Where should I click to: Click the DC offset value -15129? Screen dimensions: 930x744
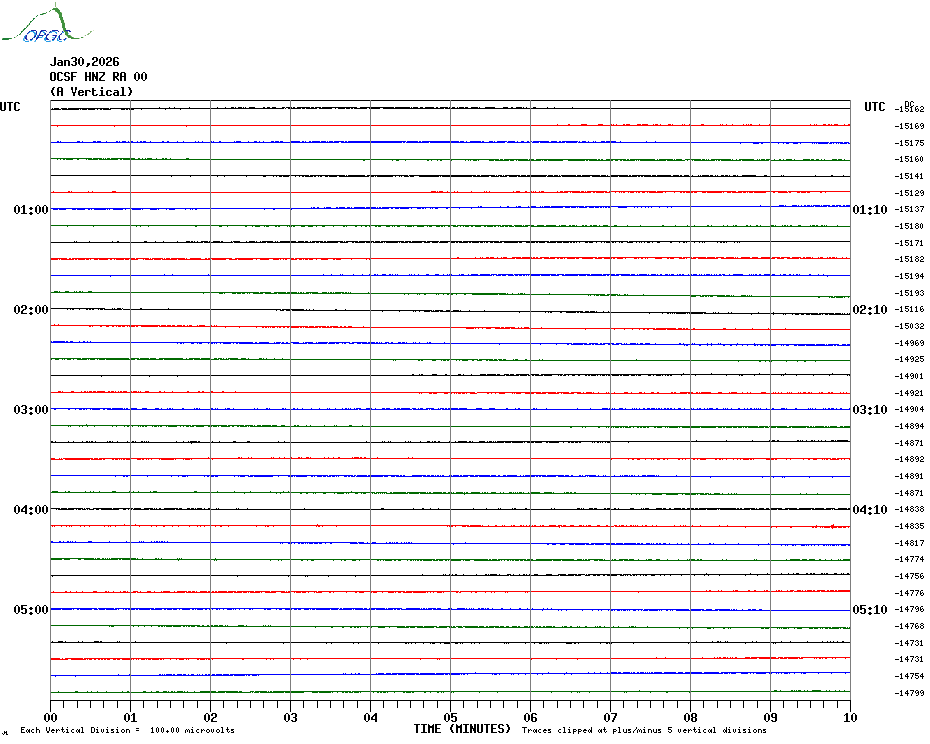click(910, 193)
